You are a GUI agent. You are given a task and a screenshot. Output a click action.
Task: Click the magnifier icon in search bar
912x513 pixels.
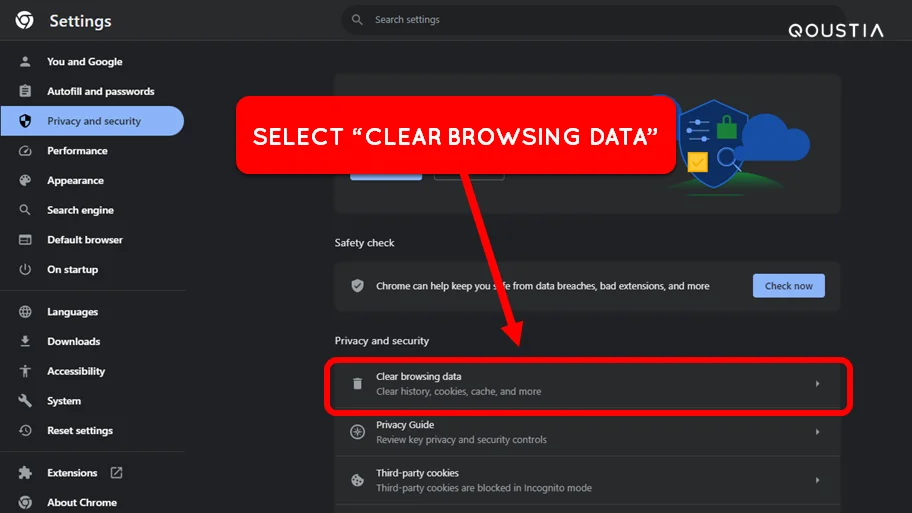tap(357, 20)
